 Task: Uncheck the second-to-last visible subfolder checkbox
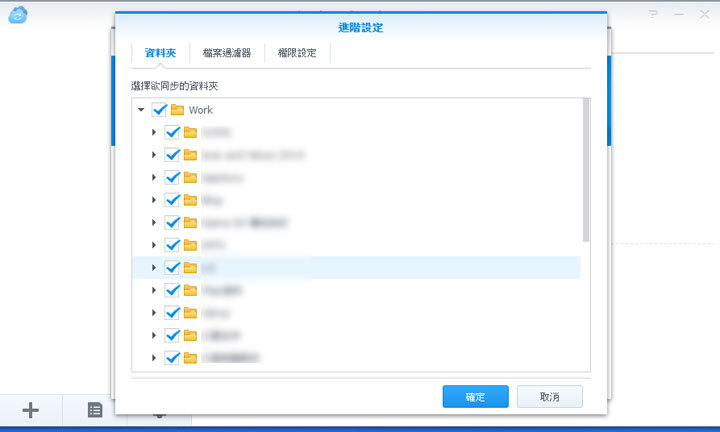172,335
